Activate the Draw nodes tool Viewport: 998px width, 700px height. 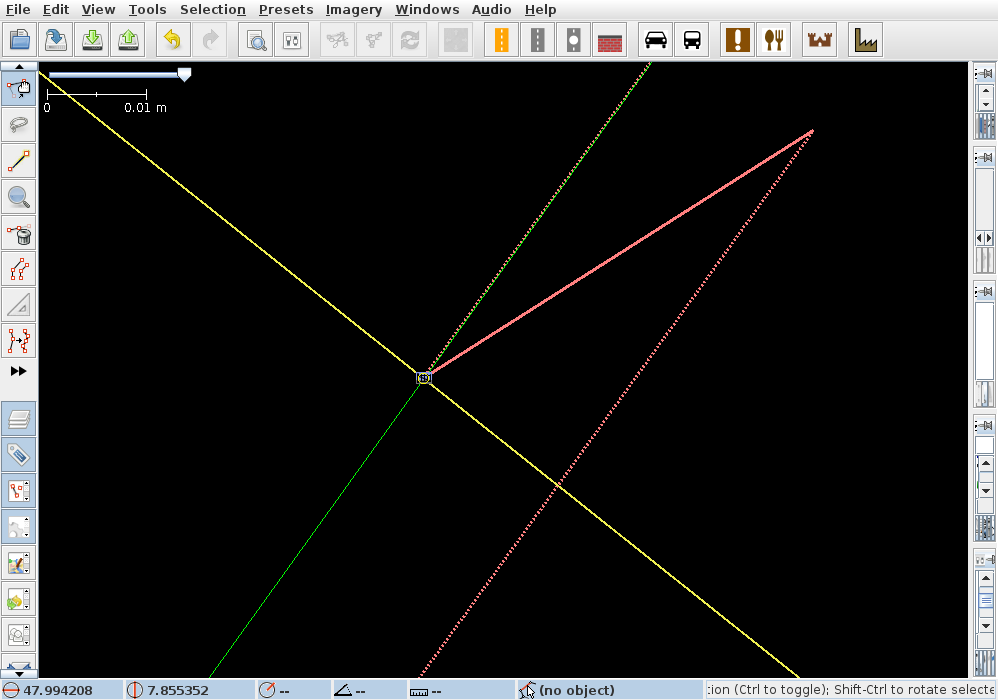pos(19,161)
